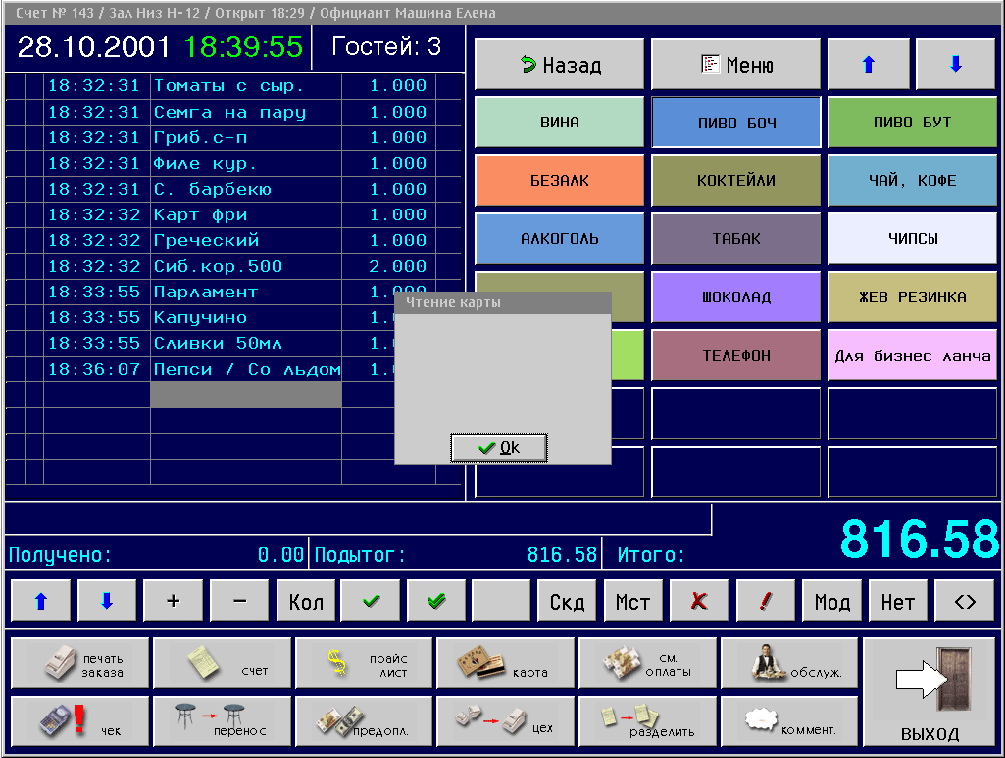Select the Греческий order row
The width and height of the screenshot is (1005, 758).
coord(245,240)
